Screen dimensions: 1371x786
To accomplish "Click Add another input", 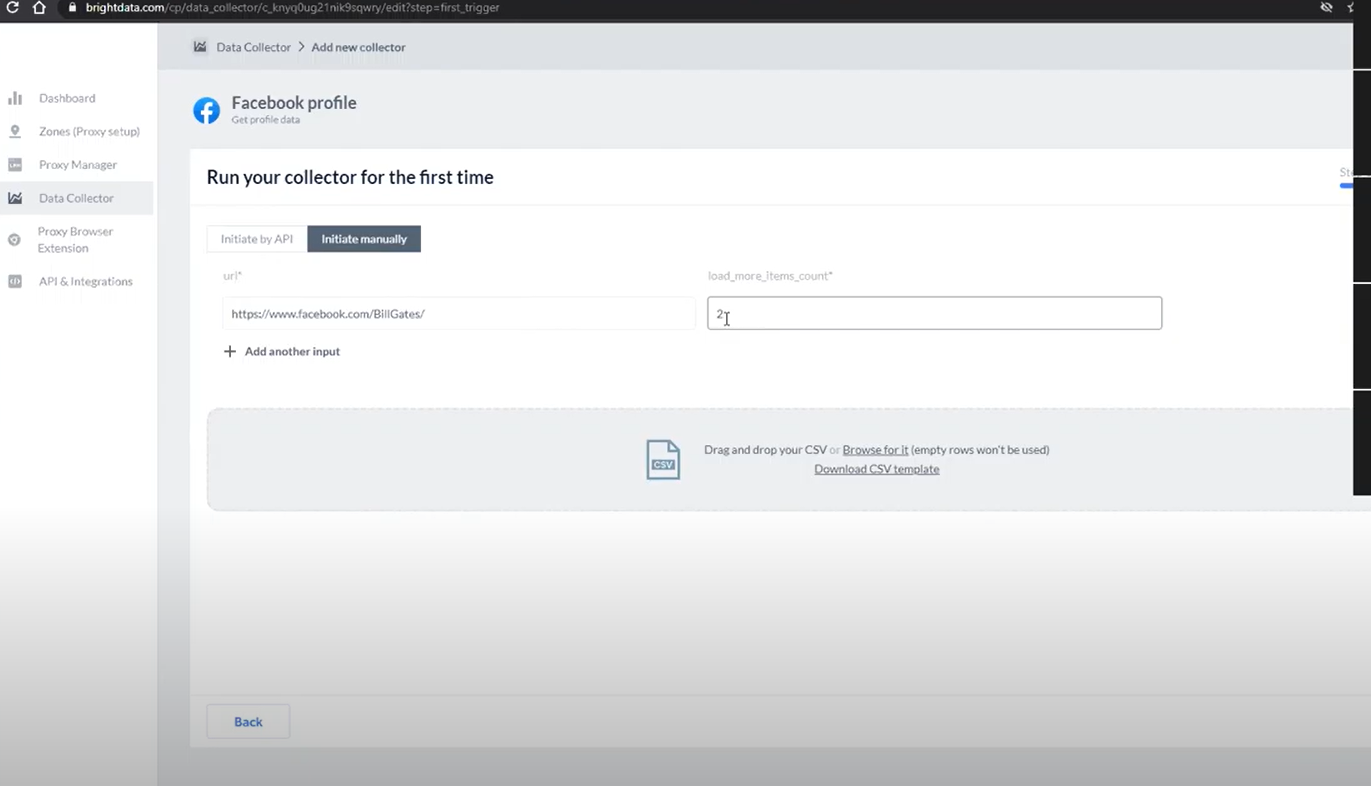I will 292,351.
